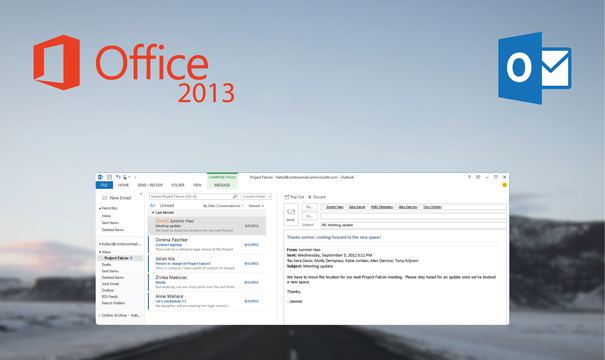Open the RSS Feeds folder
The width and height of the screenshot is (605, 360).
click(x=110, y=297)
